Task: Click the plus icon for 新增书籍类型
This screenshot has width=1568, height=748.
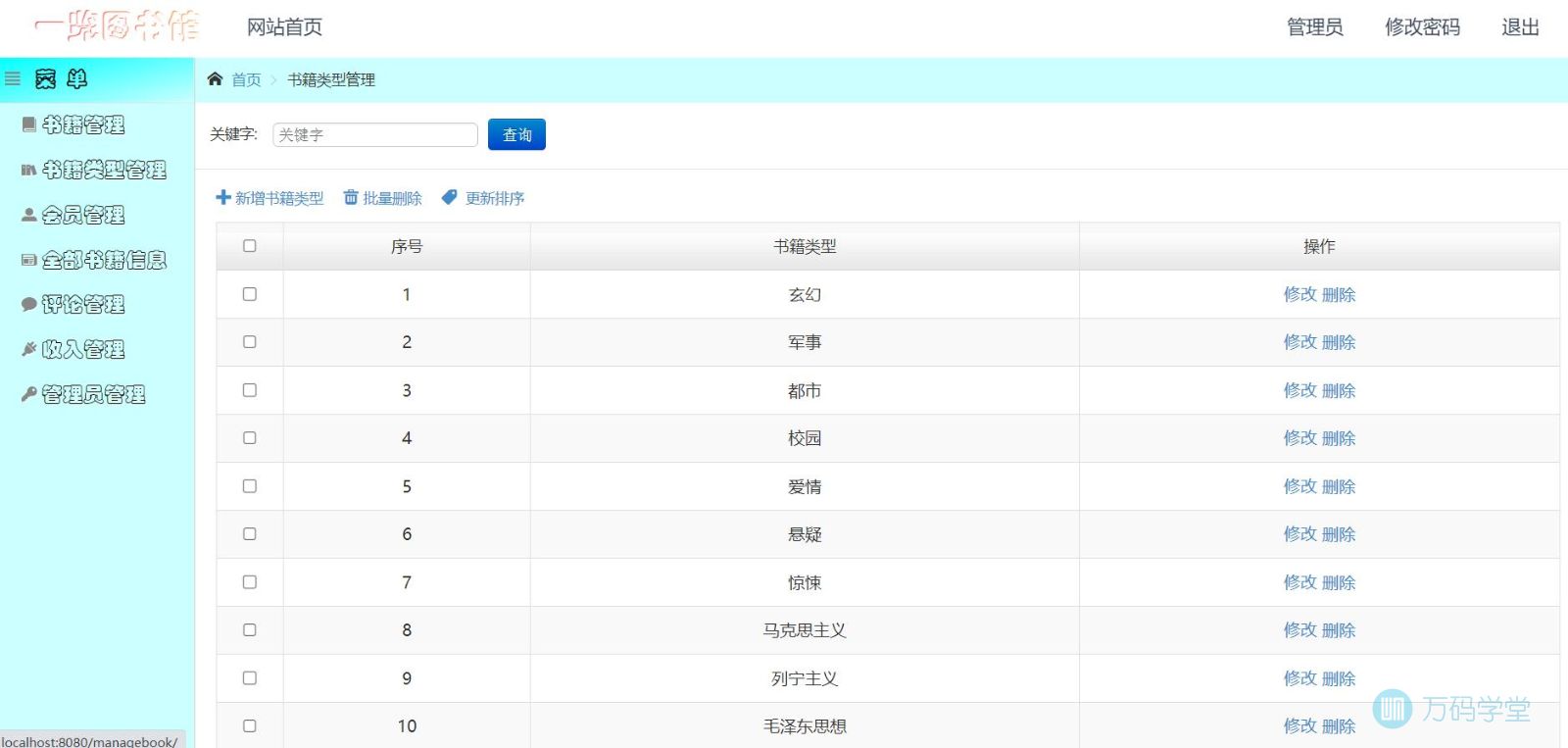Action: (223, 198)
